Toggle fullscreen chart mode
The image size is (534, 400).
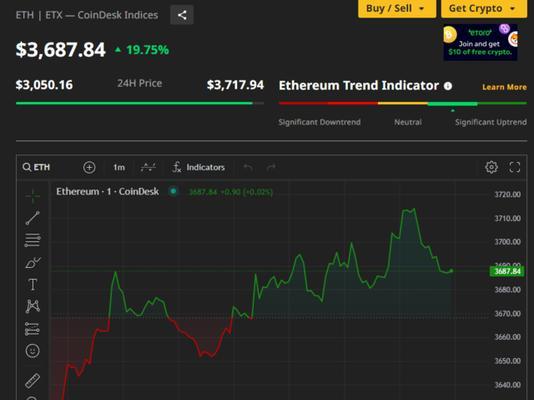pyautogui.click(x=515, y=167)
